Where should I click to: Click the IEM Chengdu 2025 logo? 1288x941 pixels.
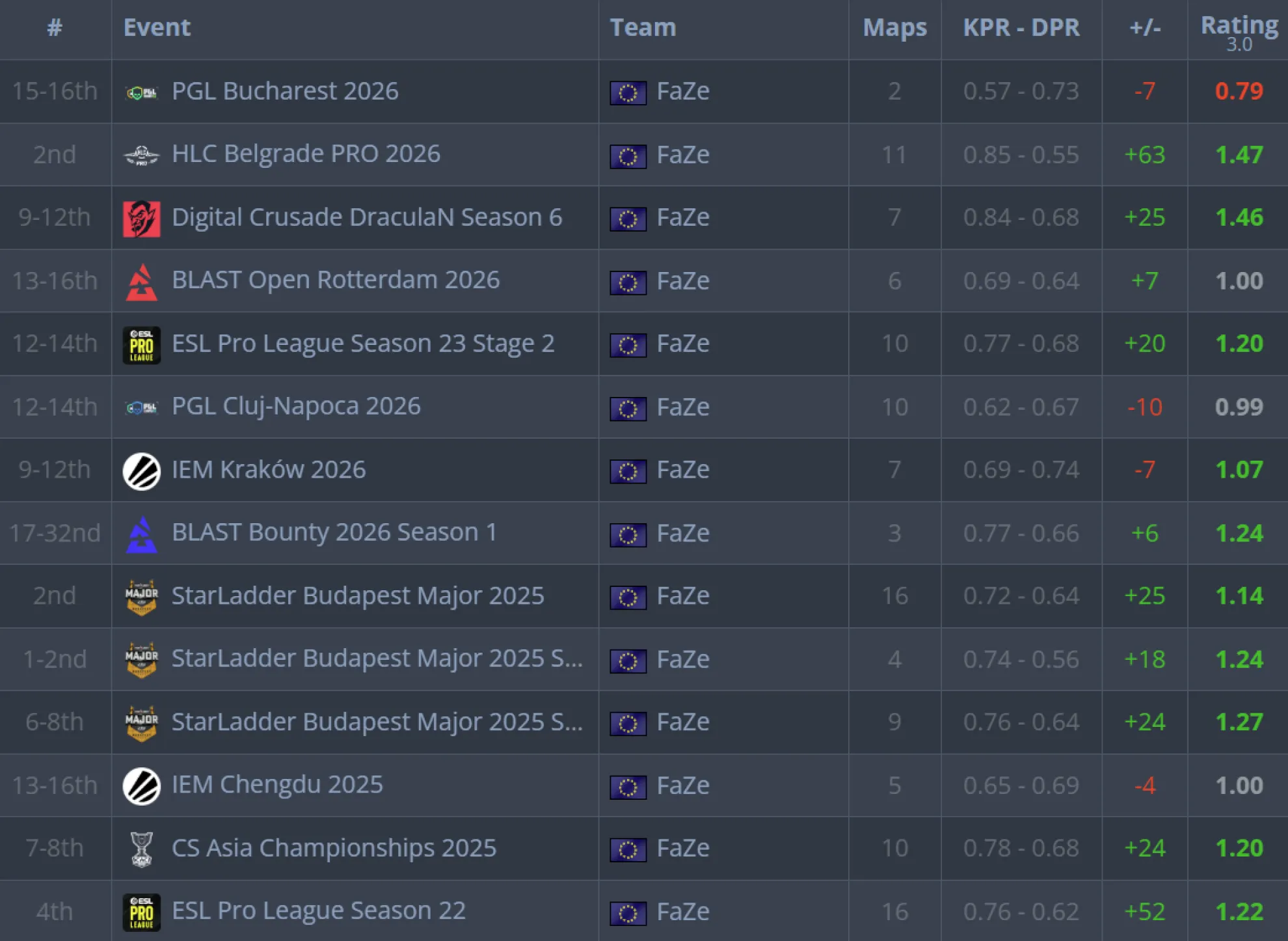141,785
